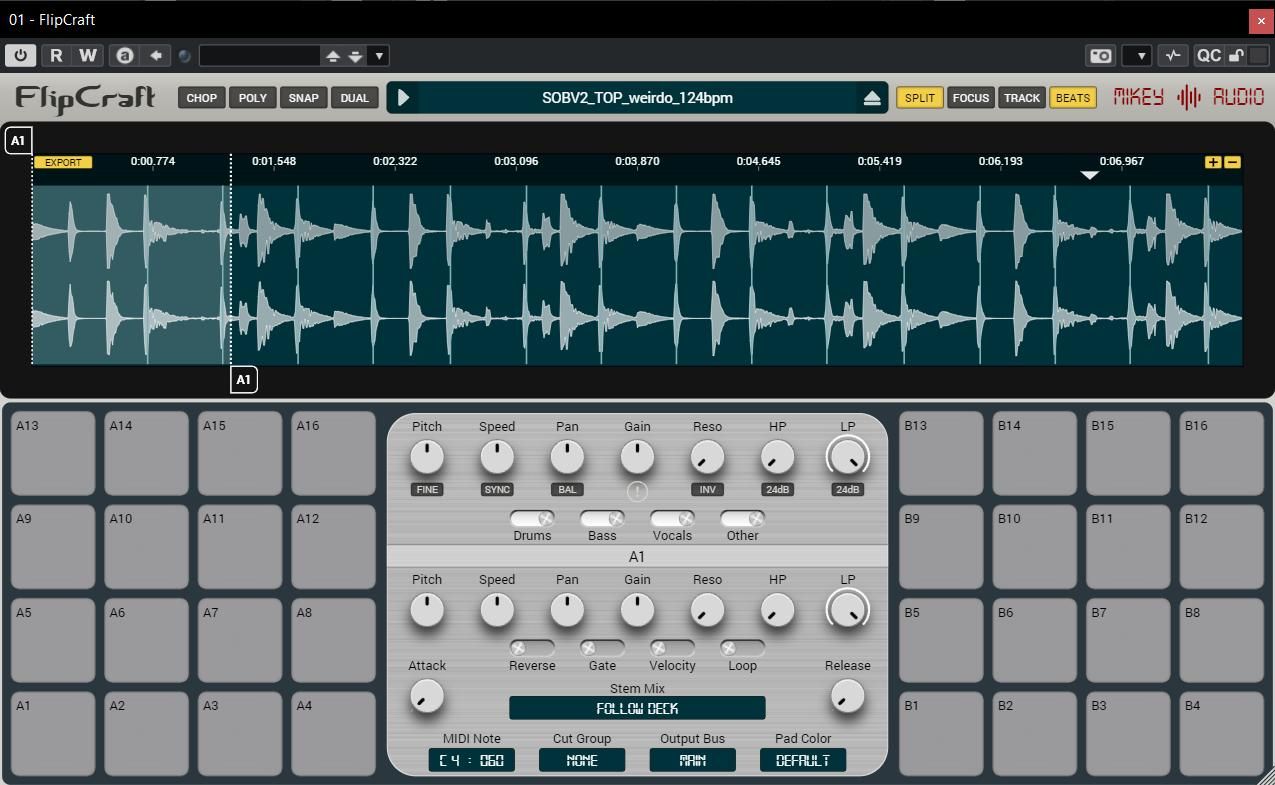
Task: Trigger pad B13
Action: point(940,453)
